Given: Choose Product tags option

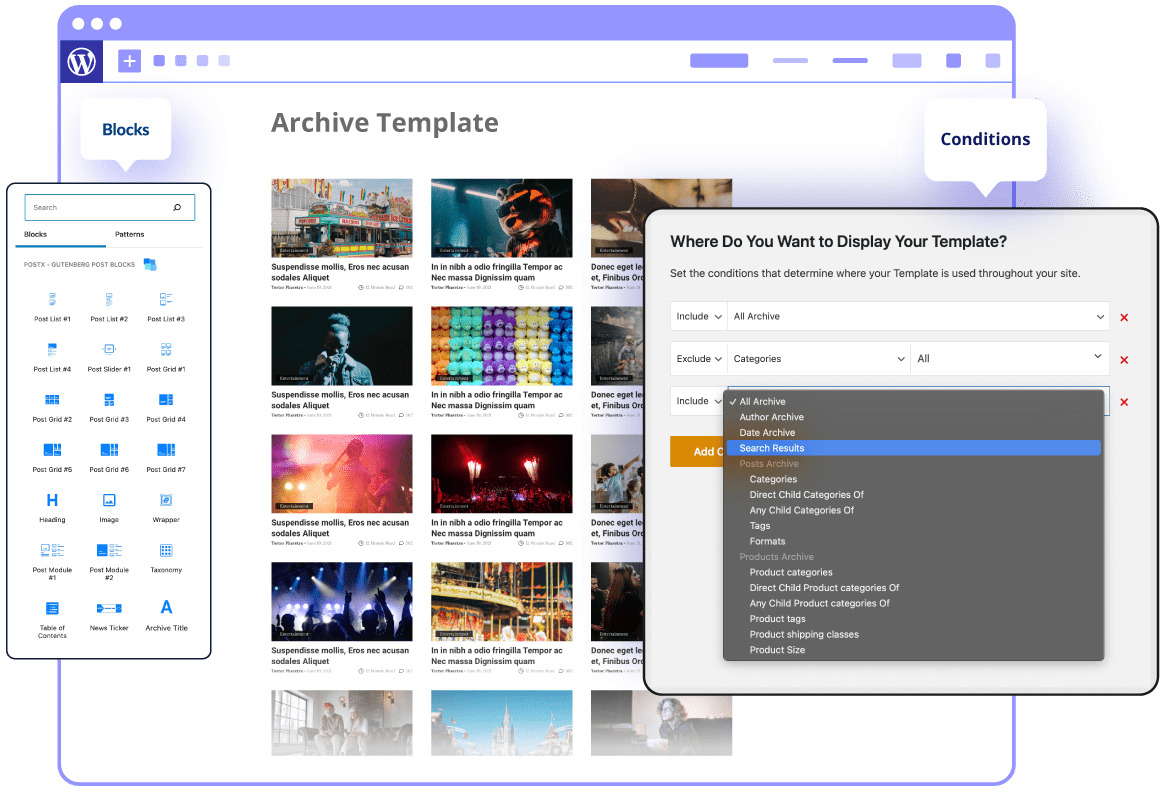Looking at the screenshot, I should tap(913, 619).
